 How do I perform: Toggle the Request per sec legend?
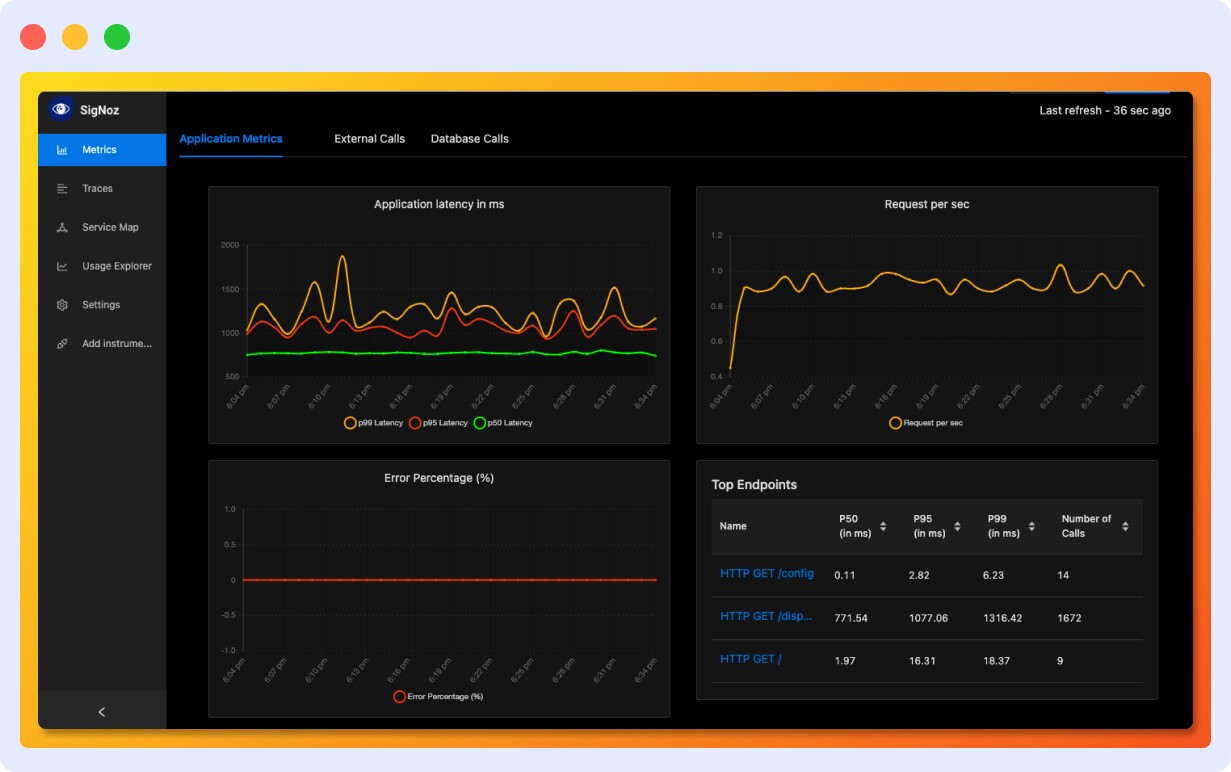[x=895, y=423]
